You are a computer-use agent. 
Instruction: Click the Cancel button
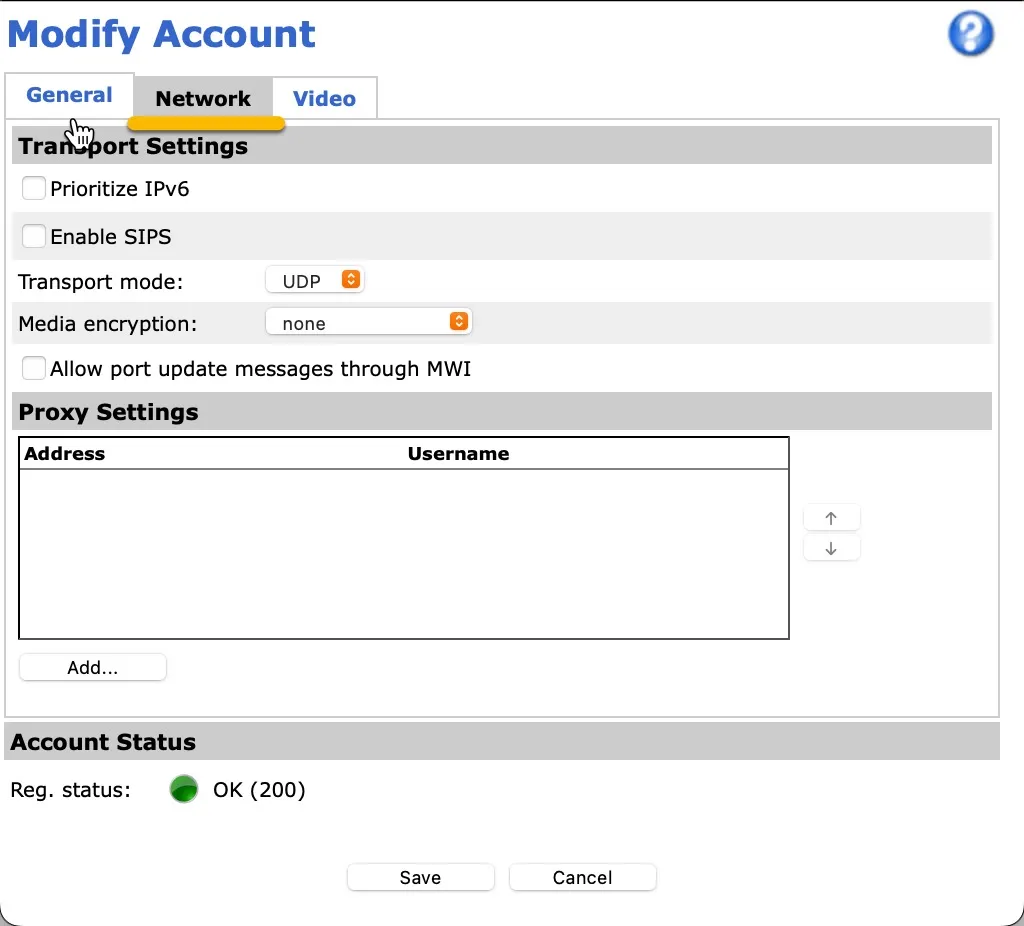pyautogui.click(x=583, y=877)
